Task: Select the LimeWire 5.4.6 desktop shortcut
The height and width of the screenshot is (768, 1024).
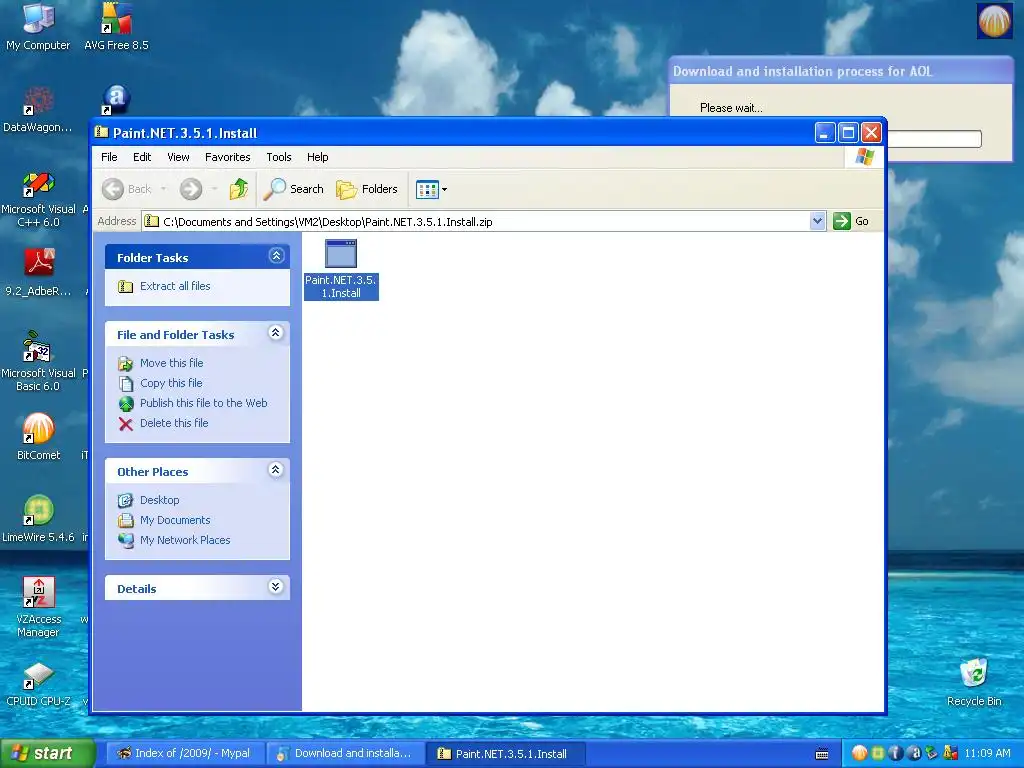Action: tap(38, 519)
